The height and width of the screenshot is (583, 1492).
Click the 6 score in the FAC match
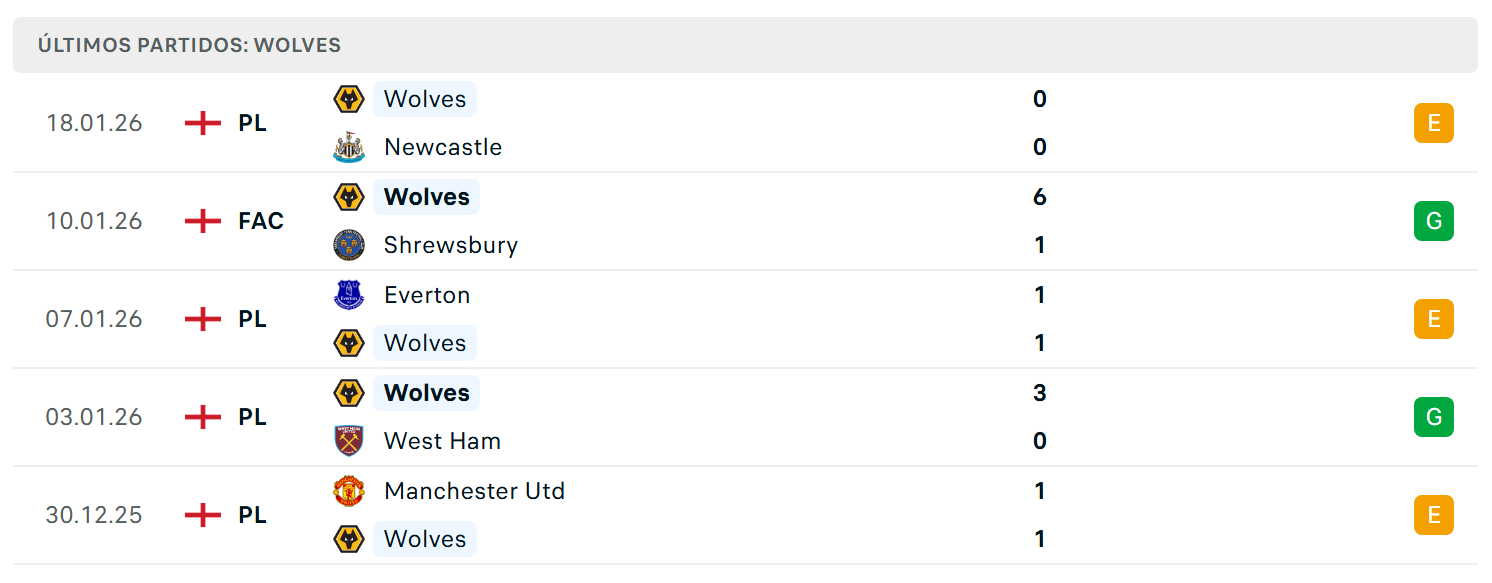pos(1040,197)
